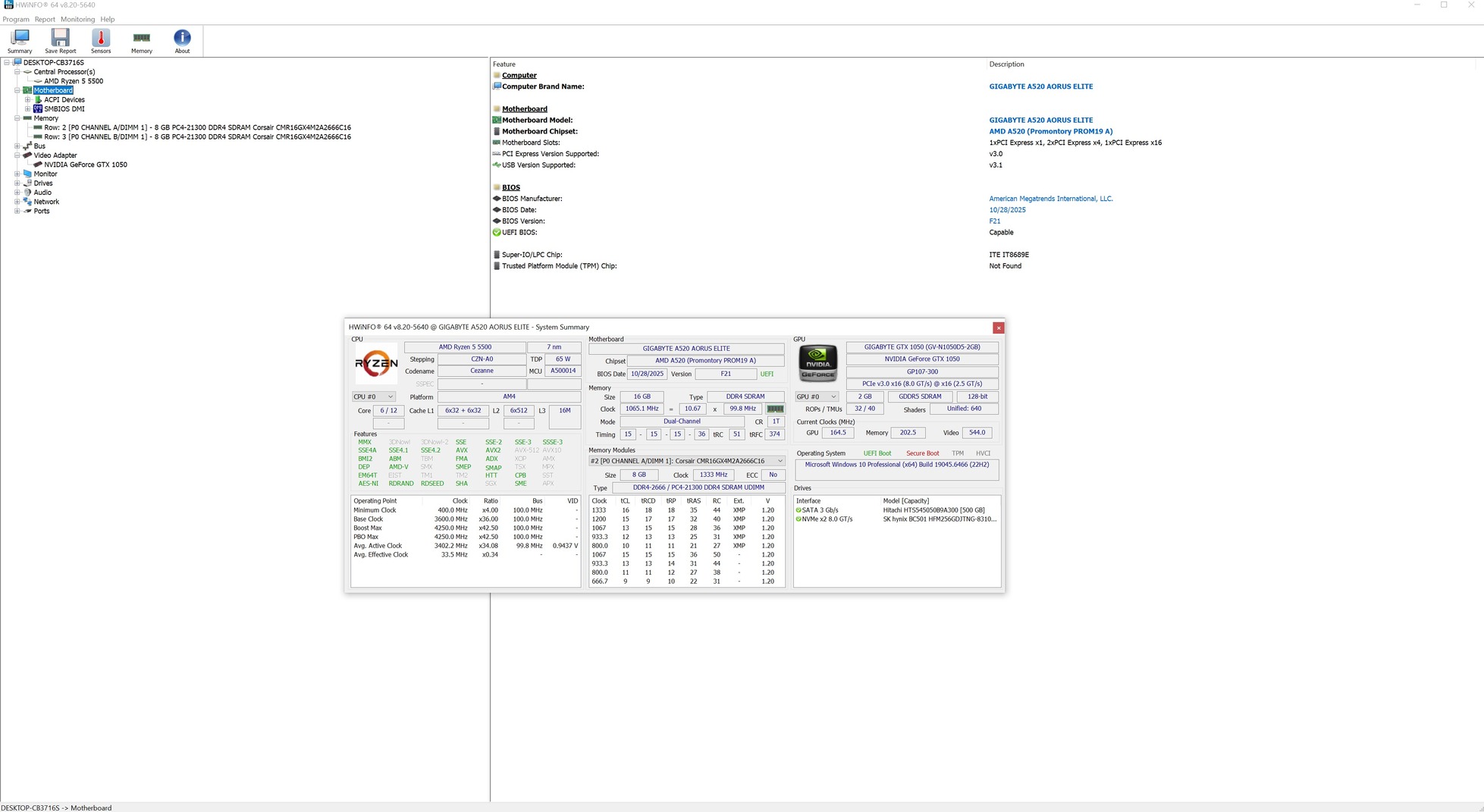Click the status bar path text
The width and height of the screenshot is (1484, 812).
(56, 807)
